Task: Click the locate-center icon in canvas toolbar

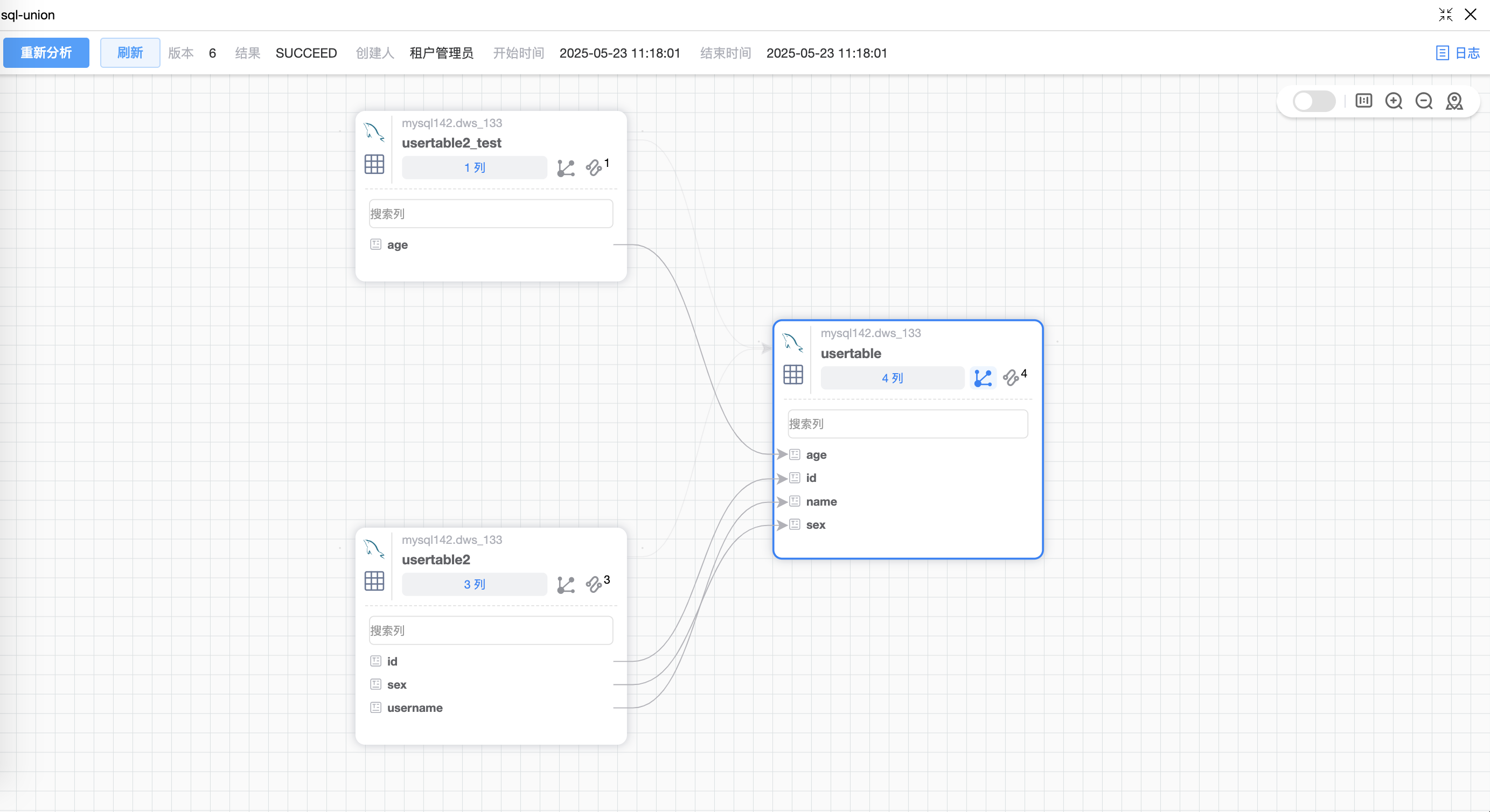Action: point(1453,101)
